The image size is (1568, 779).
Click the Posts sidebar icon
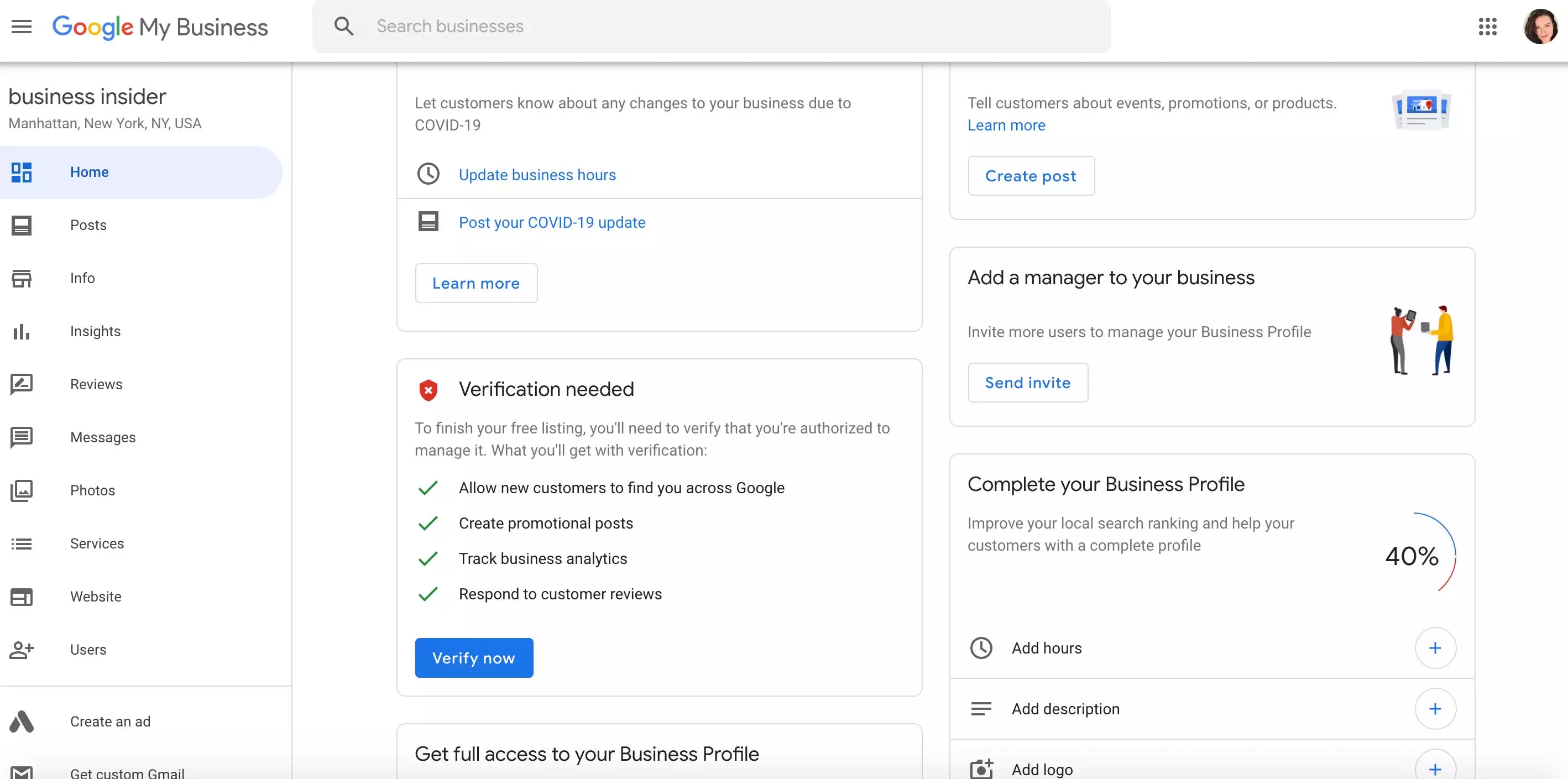pyautogui.click(x=22, y=225)
